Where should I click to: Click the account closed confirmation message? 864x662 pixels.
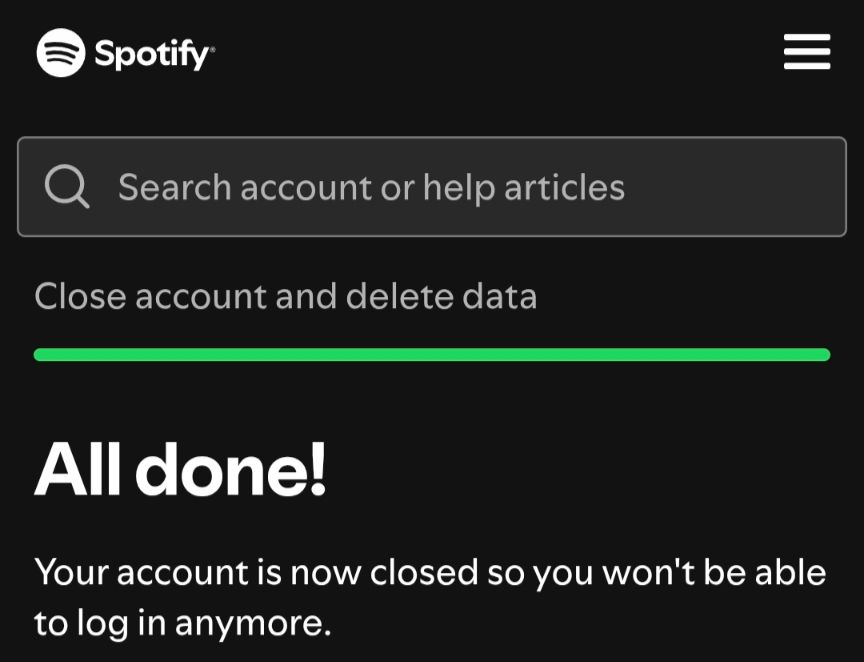tap(430, 597)
